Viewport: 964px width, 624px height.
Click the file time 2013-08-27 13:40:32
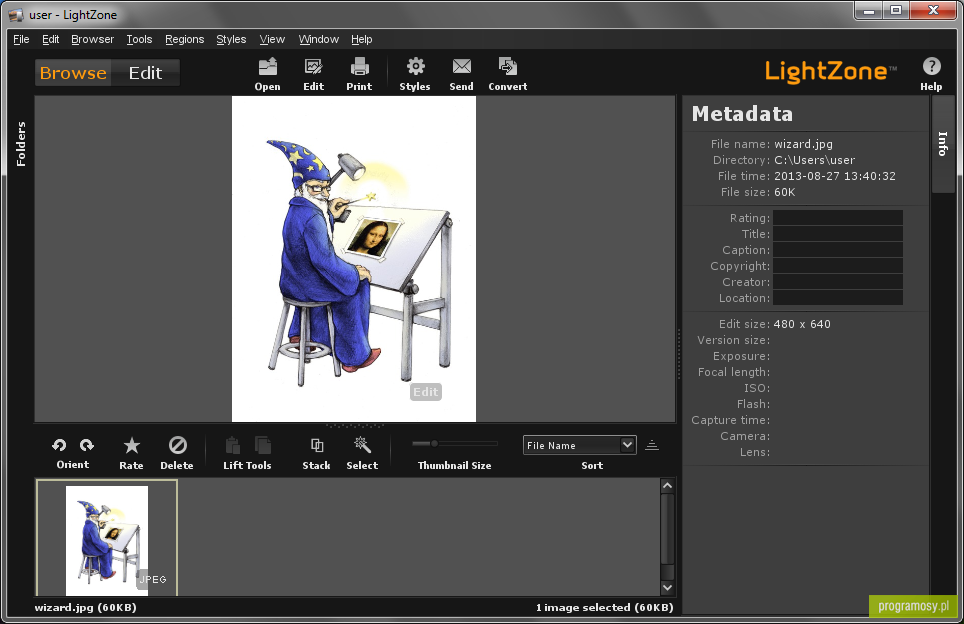click(835, 176)
